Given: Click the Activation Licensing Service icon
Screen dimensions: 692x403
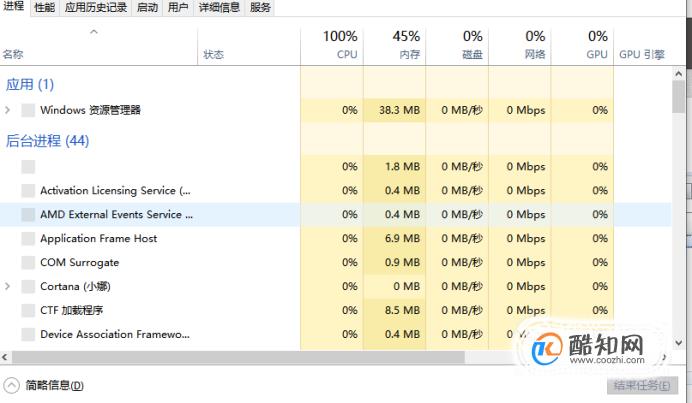Looking at the screenshot, I should click(x=28, y=190).
